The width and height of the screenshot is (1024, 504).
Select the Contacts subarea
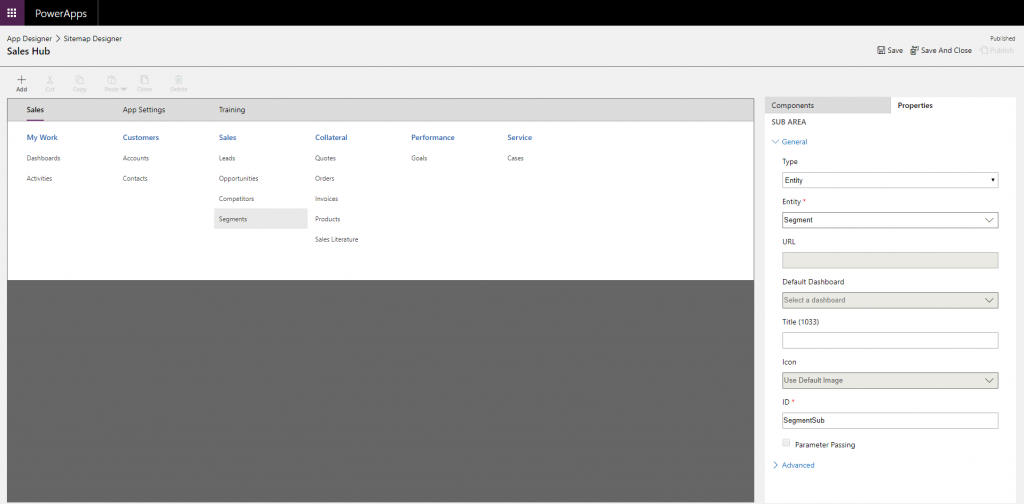tap(135, 178)
